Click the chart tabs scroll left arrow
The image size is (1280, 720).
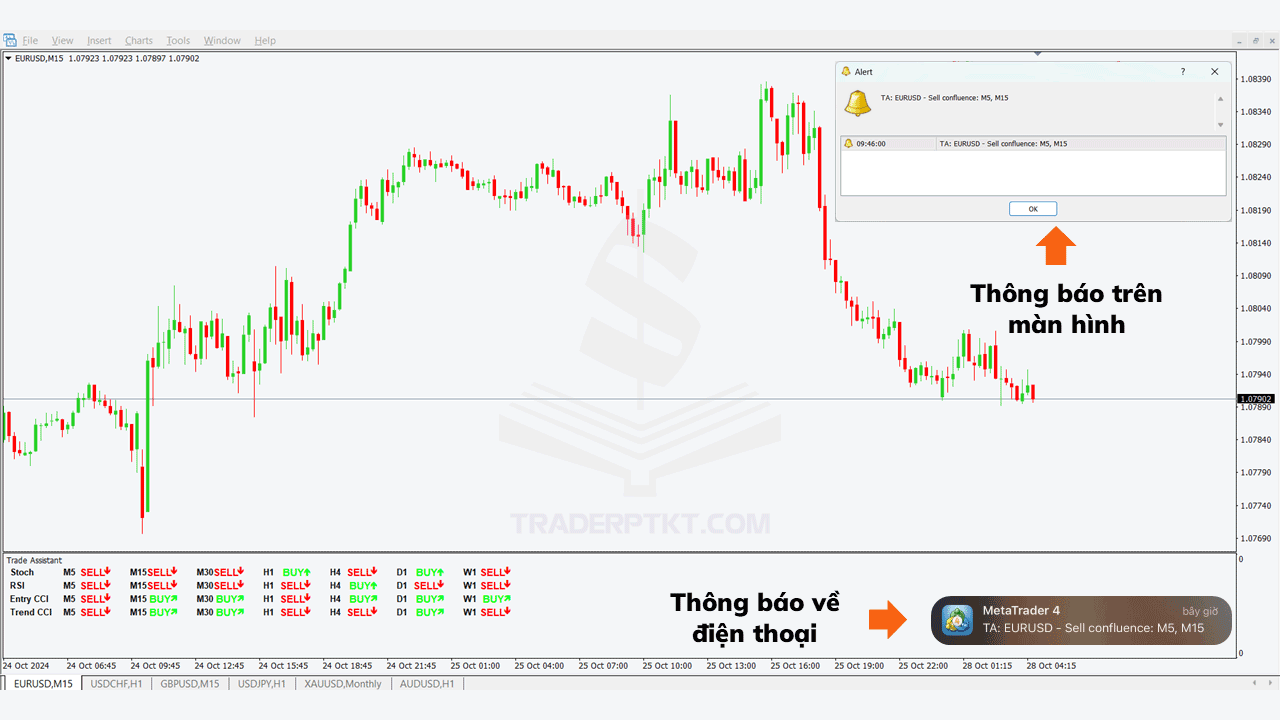coord(1255,683)
